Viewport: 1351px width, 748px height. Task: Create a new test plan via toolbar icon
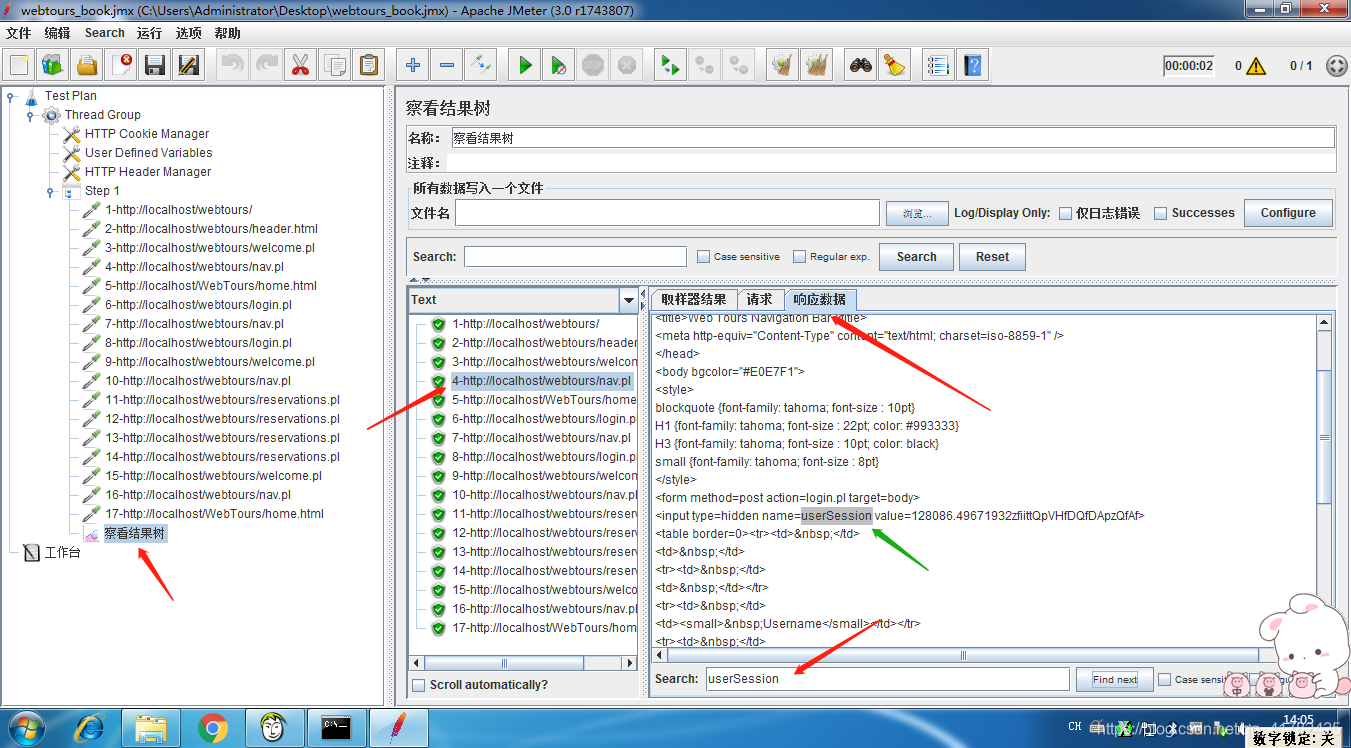point(19,66)
